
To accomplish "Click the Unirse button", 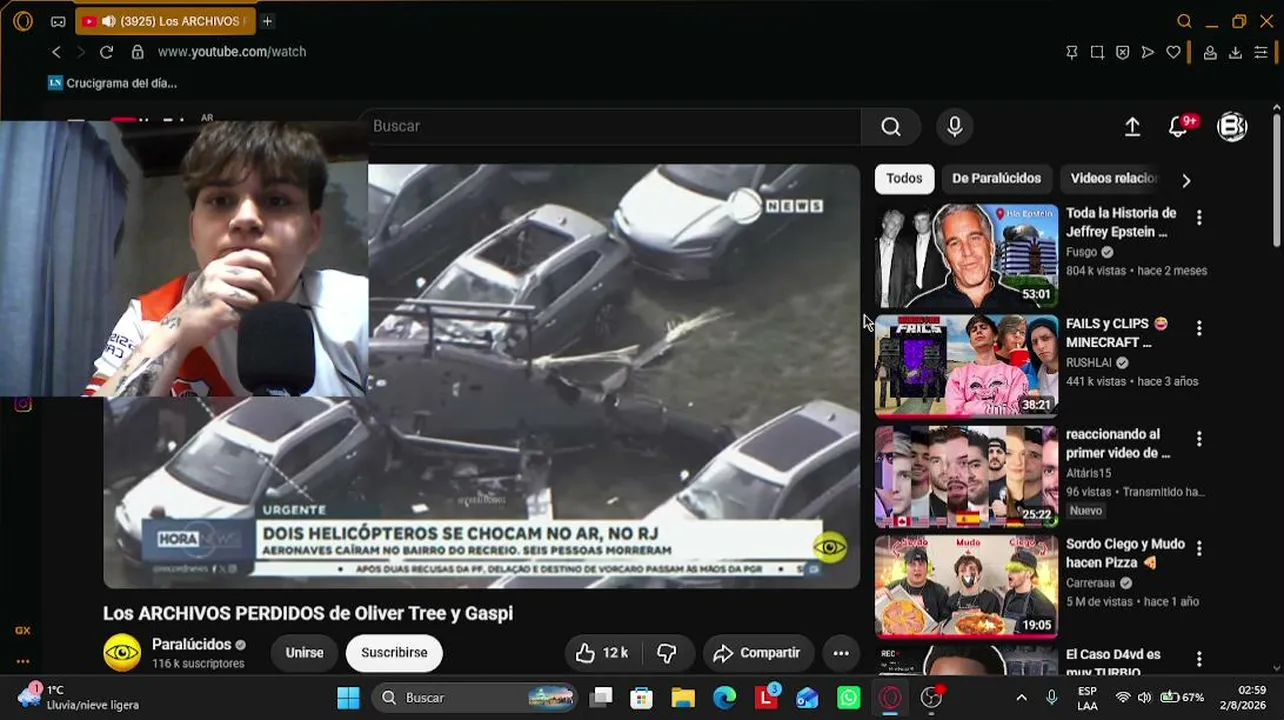I will tap(304, 653).
